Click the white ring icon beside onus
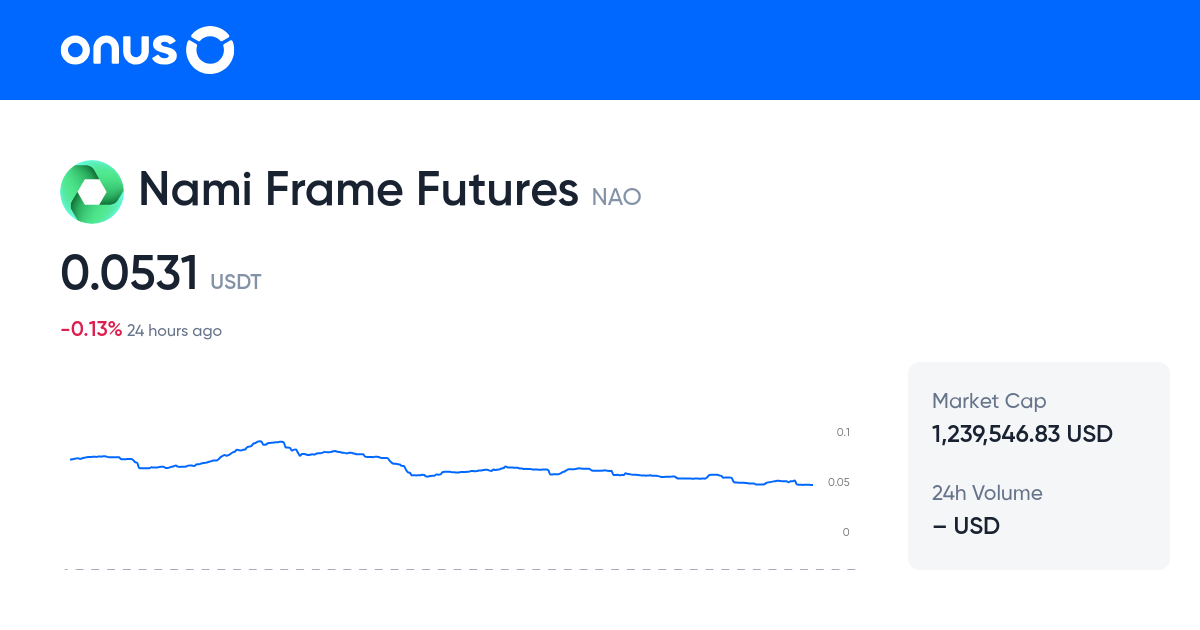1200x630 pixels. [211, 50]
